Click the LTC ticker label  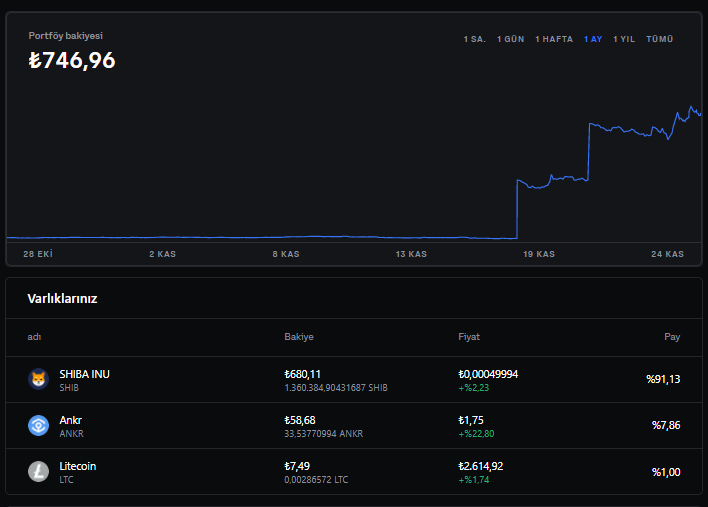(66, 480)
